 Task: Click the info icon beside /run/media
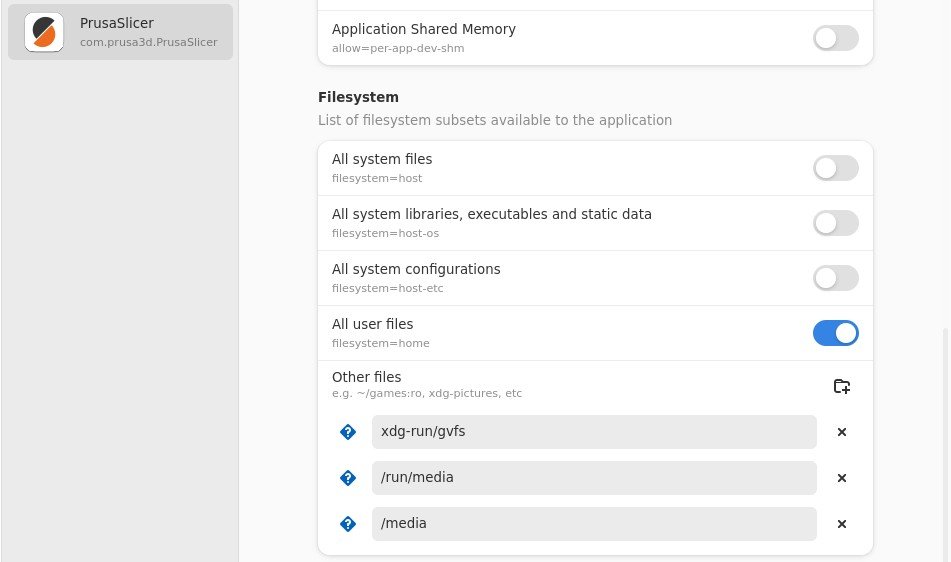coord(348,478)
